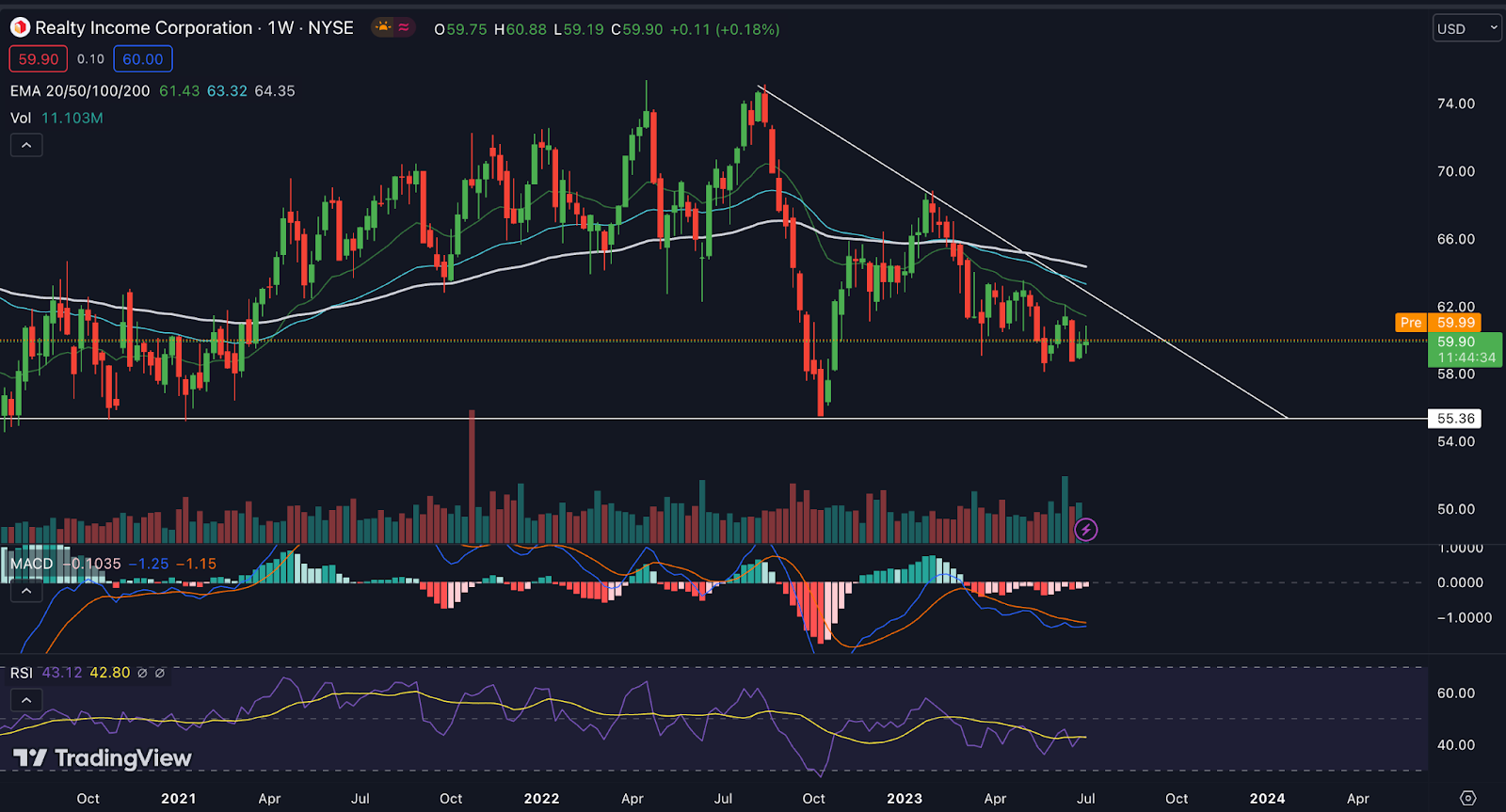This screenshot has height=812, width=1506.
Task: Select the RSI indicator legend
Action: [x=21, y=673]
